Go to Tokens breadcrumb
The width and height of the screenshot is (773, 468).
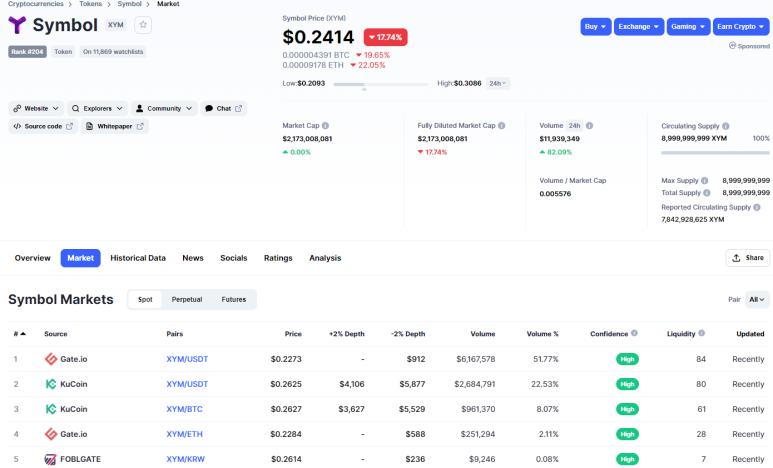click(91, 4)
